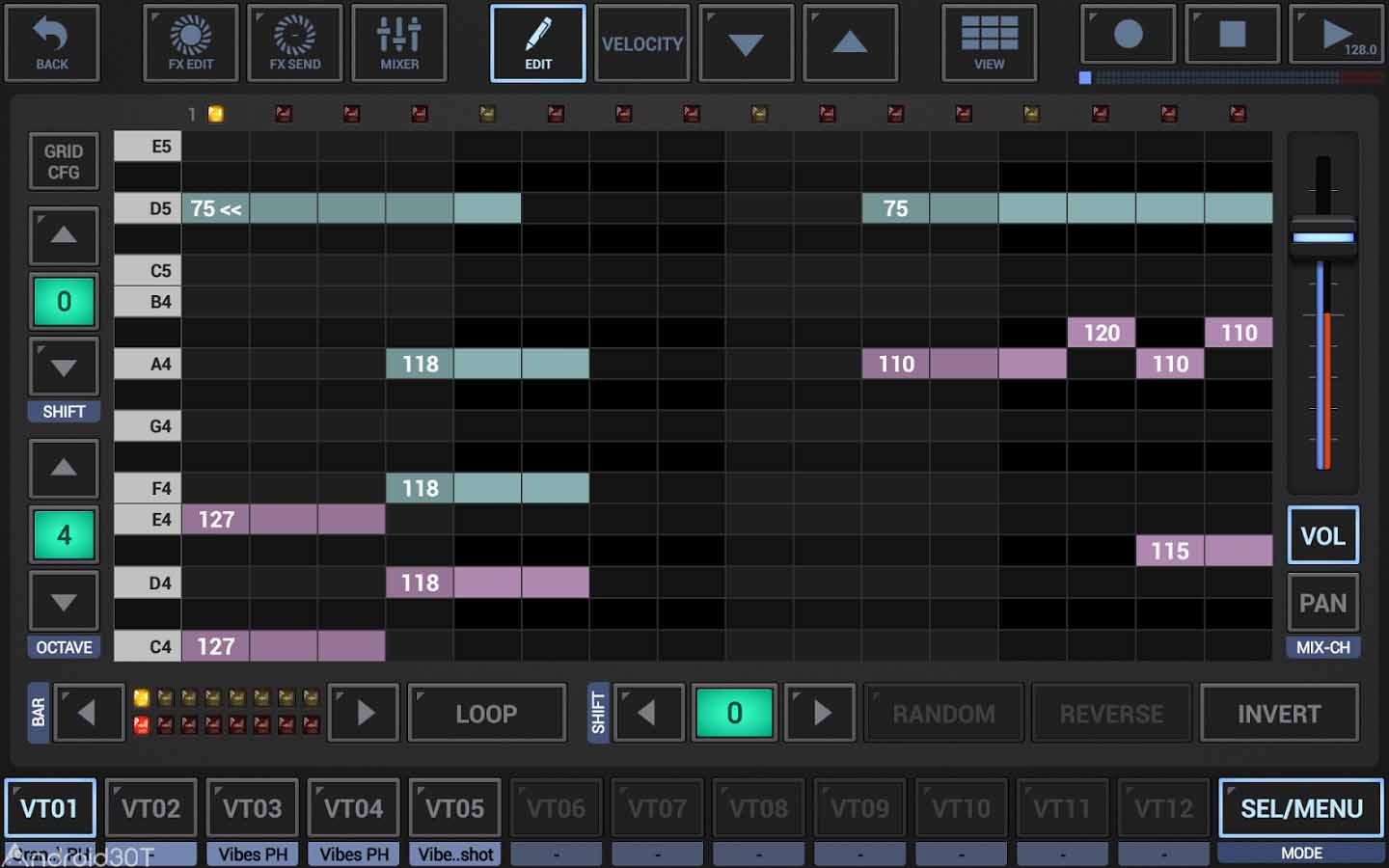Select the D4 note with velocity 118
The width and height of the screenshot is (1389, 868).
click(487, 583)
